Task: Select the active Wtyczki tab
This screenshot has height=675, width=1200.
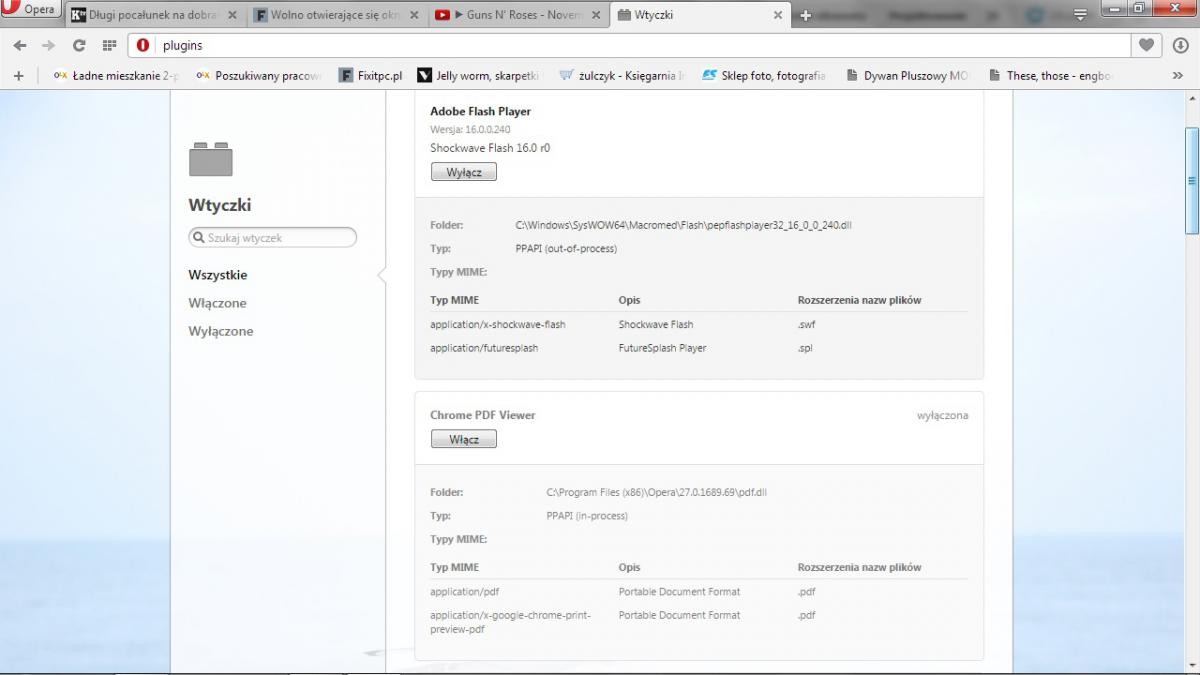Action: pyautogui.click(x=700, y=15)
